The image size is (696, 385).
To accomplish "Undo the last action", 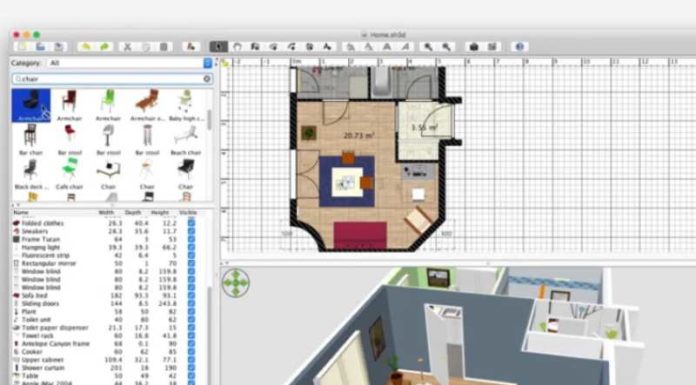I will click(x=86, y=47).
